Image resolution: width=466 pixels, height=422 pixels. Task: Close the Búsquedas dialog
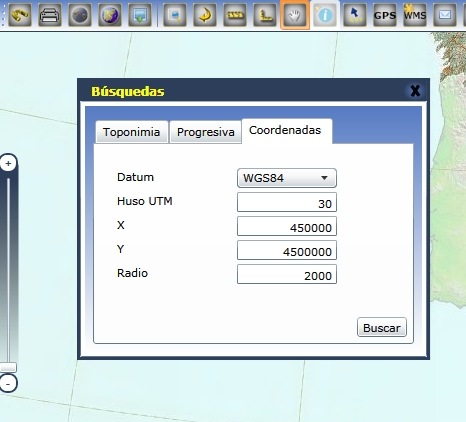(x=415, y=91)
